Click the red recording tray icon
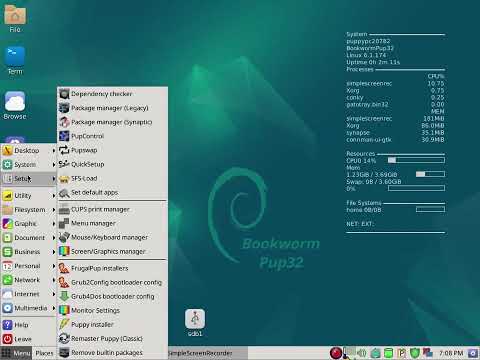This screenshot has width=480, height=360. (x=336, y=353)
